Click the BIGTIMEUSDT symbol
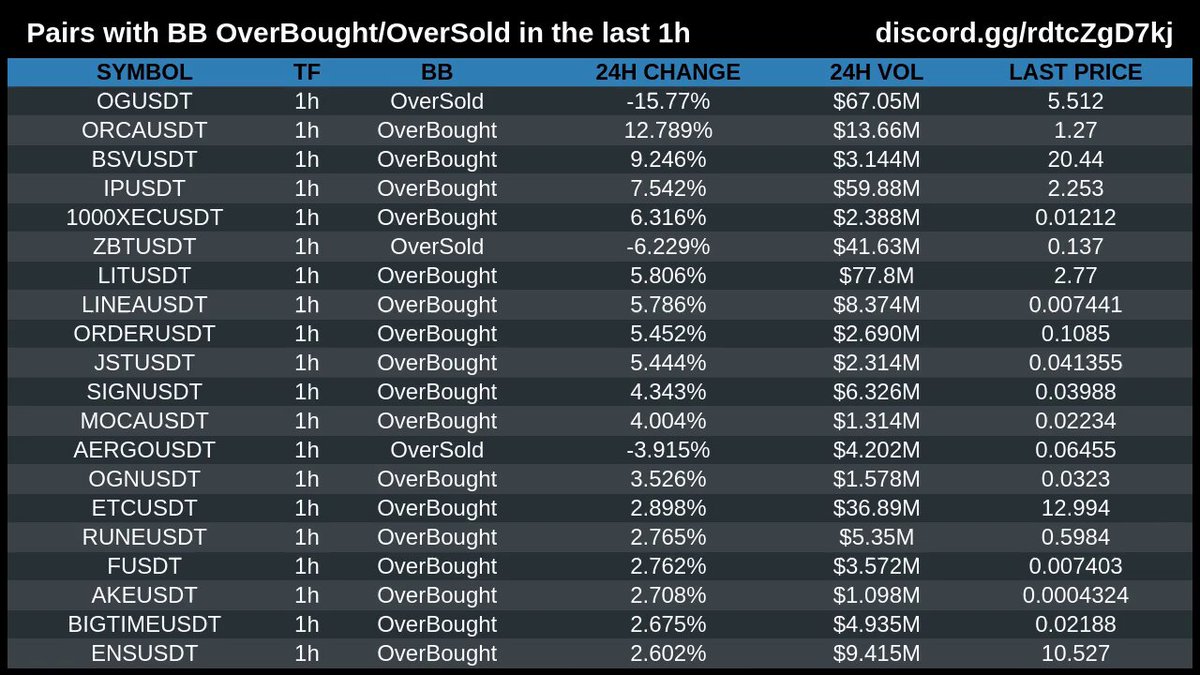 145,625
